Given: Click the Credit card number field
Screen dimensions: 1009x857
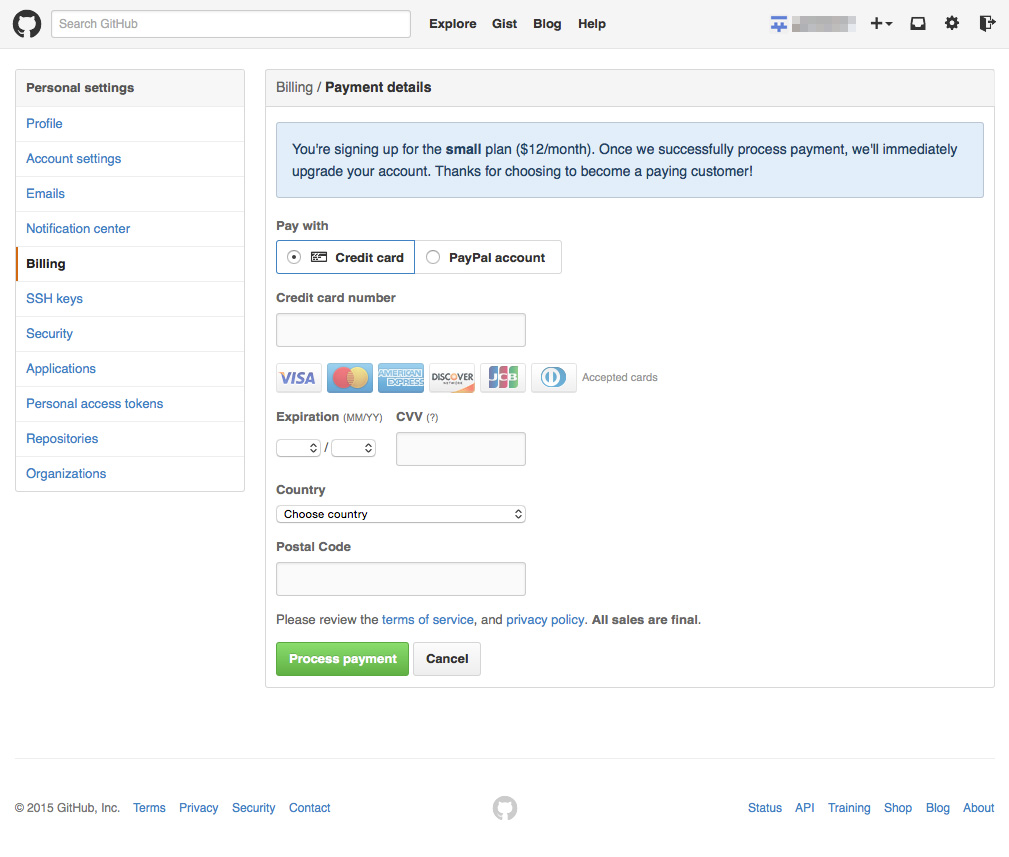Looking at the screenshot, I should coord(400,330).
